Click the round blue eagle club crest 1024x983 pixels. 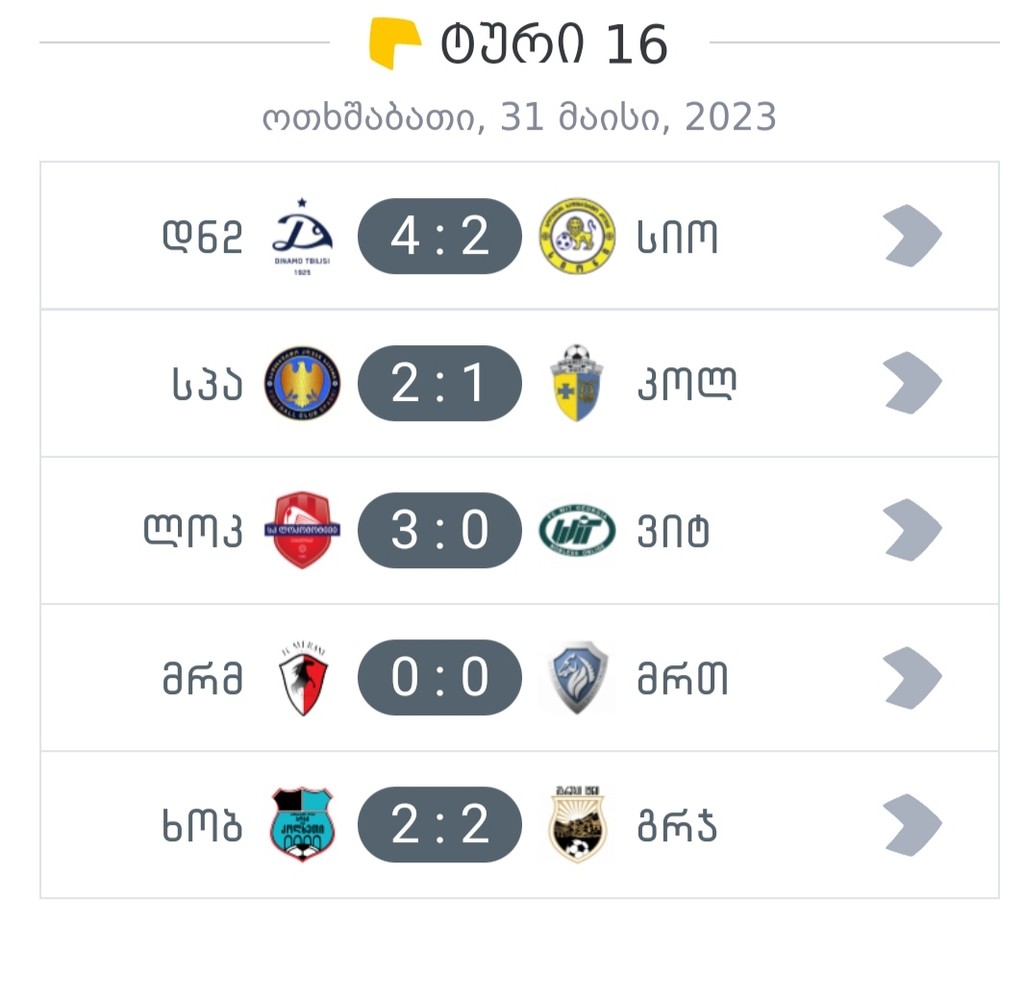[302, 383]
